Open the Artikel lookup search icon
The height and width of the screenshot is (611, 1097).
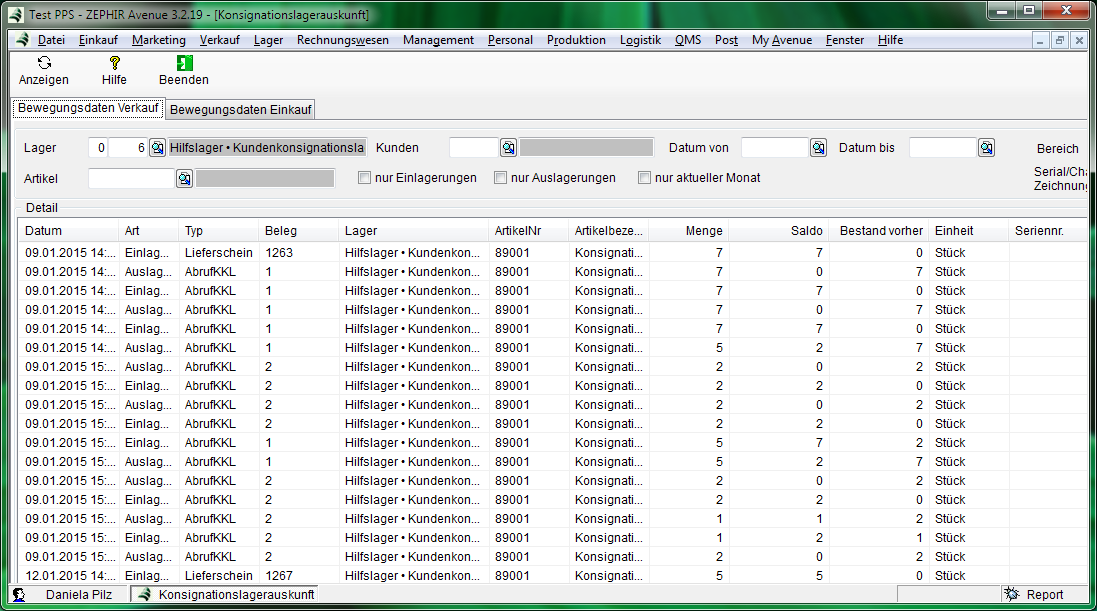coord(184,178)
